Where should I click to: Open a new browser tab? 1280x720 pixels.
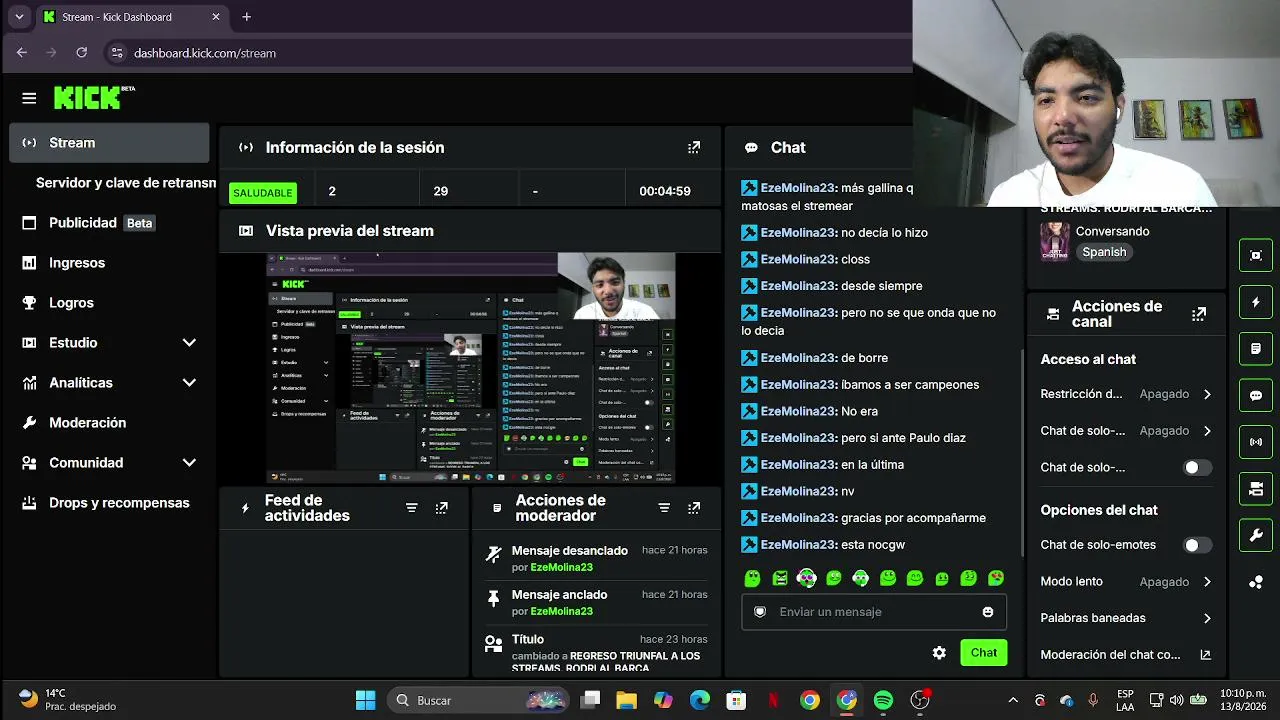tap(246, 17)
